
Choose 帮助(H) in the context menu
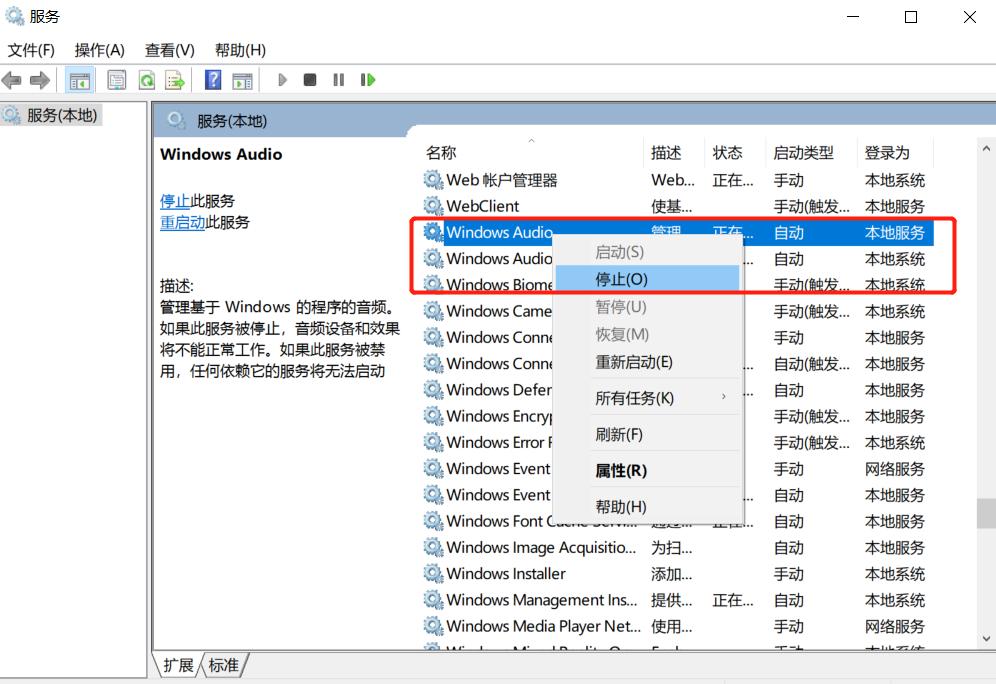coord(647,507)
